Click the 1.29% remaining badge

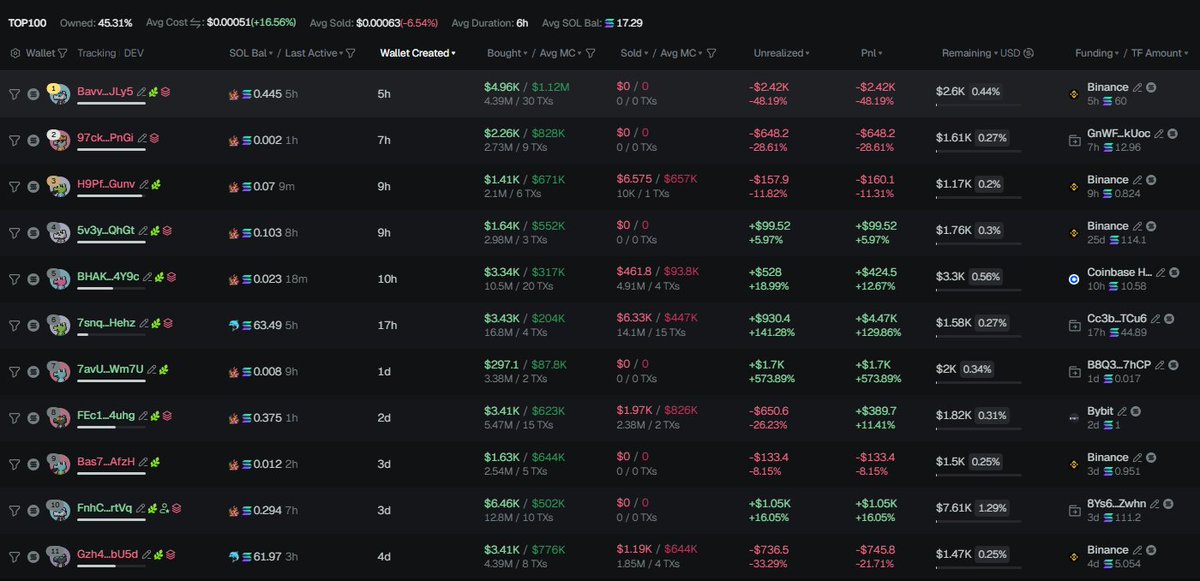pos(994,507)
